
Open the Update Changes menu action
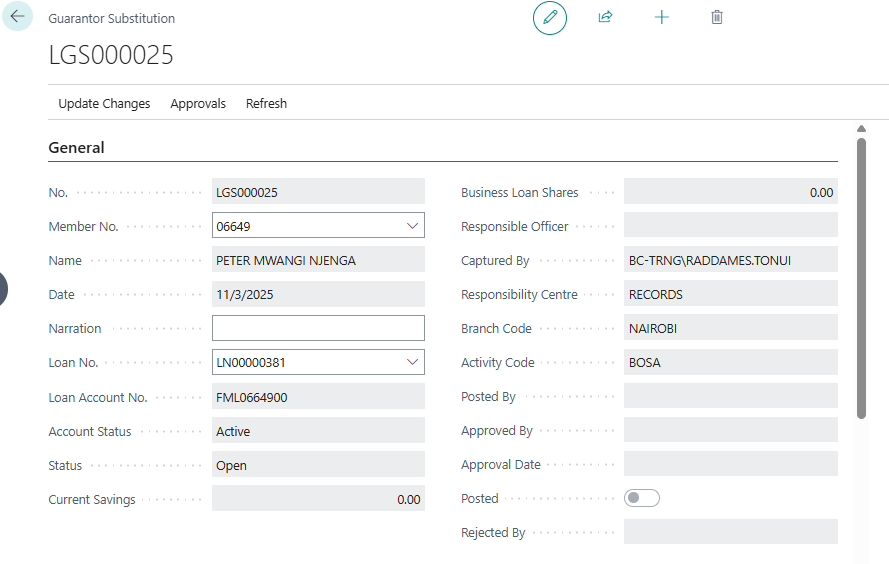coord(104,103)
